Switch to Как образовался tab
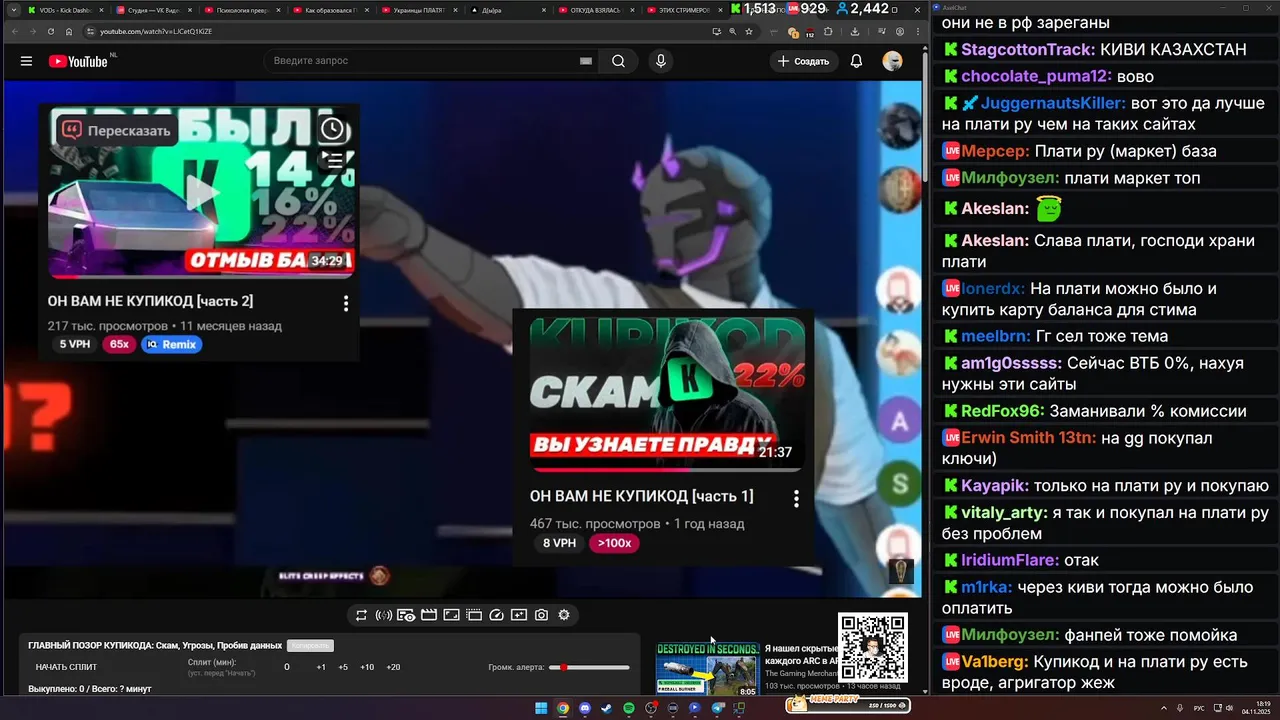The height and width of the screenshot is (720, 1280). (333, 10)
